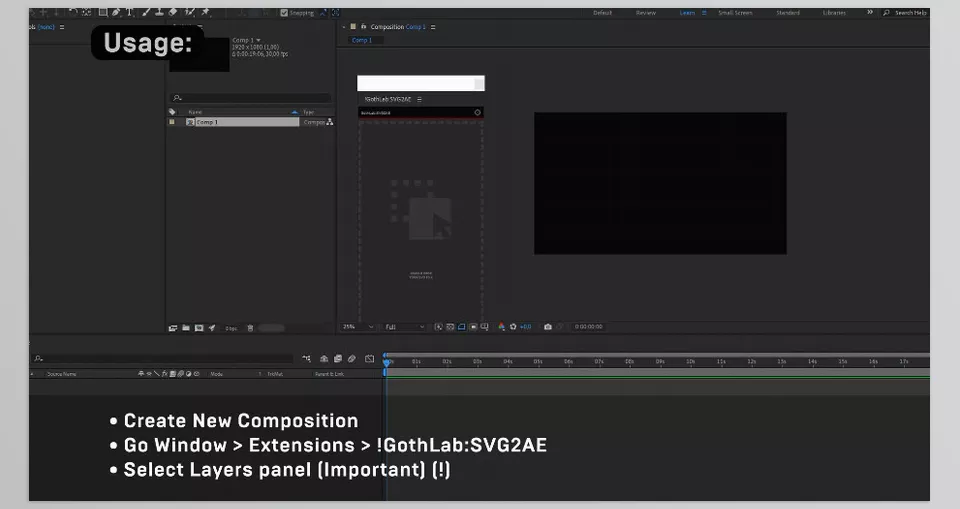
Task: Click the timeline layer search field
Action: point(162,359)
